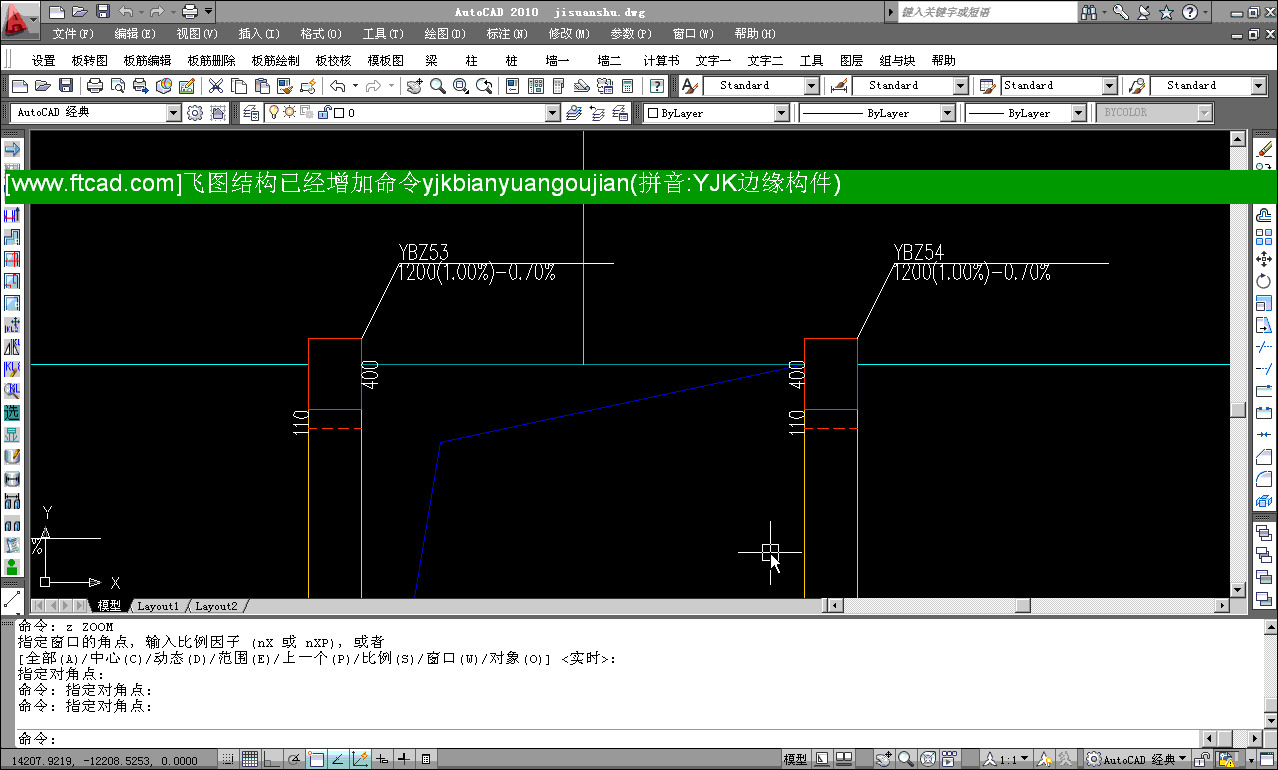Switch to the Layout1 tab
The height and width of the screenshot is (770, 1278).
pos(158,606)
